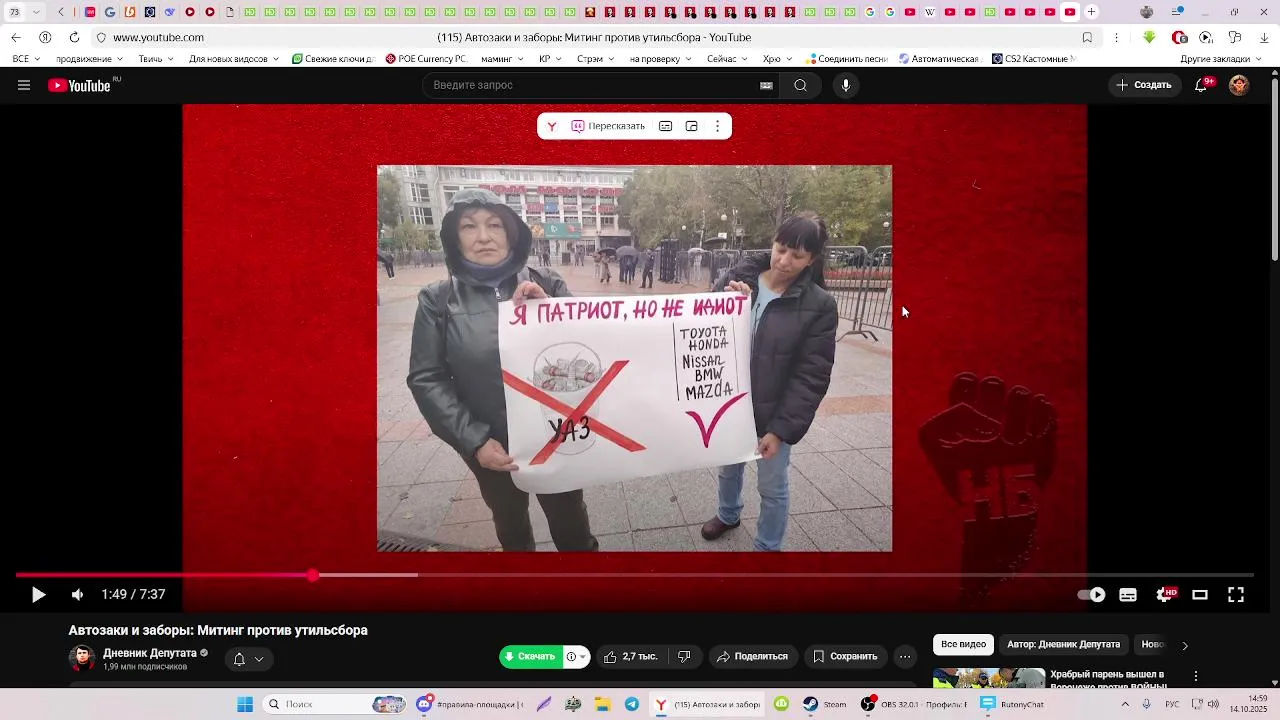Toggle closed captions on the player
This screenshot has height=720, width=1280.
coord(1128,595)
